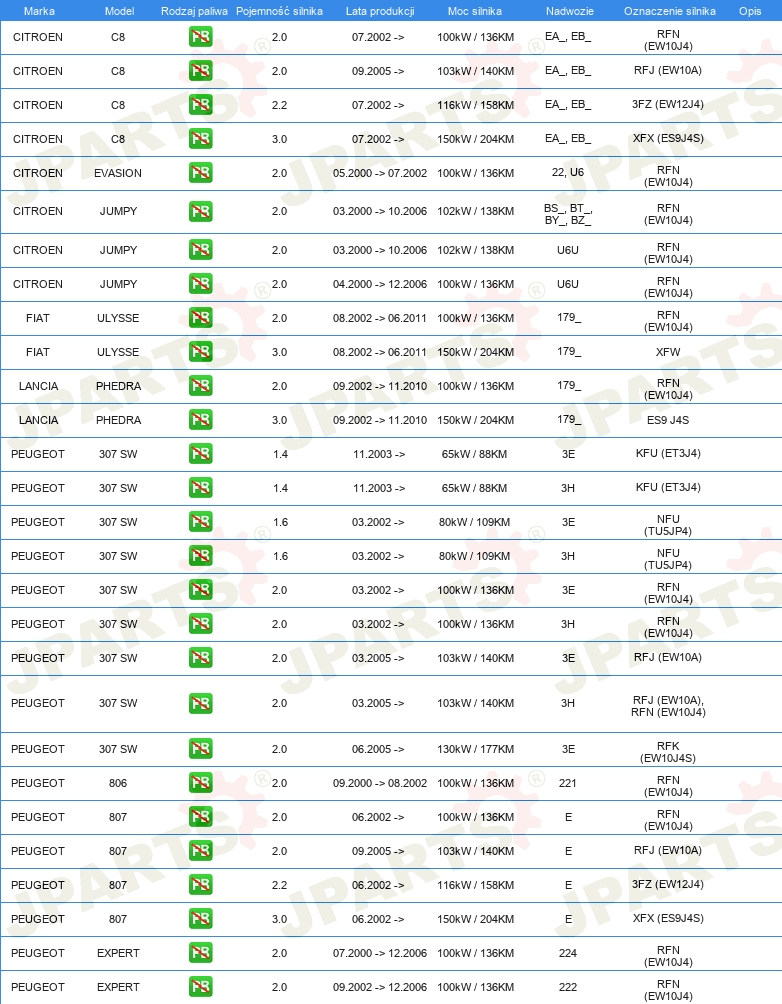Select the "130kW / 177KM" power cell
This screenshot has width=782, height=1004.
pos(475,749)
